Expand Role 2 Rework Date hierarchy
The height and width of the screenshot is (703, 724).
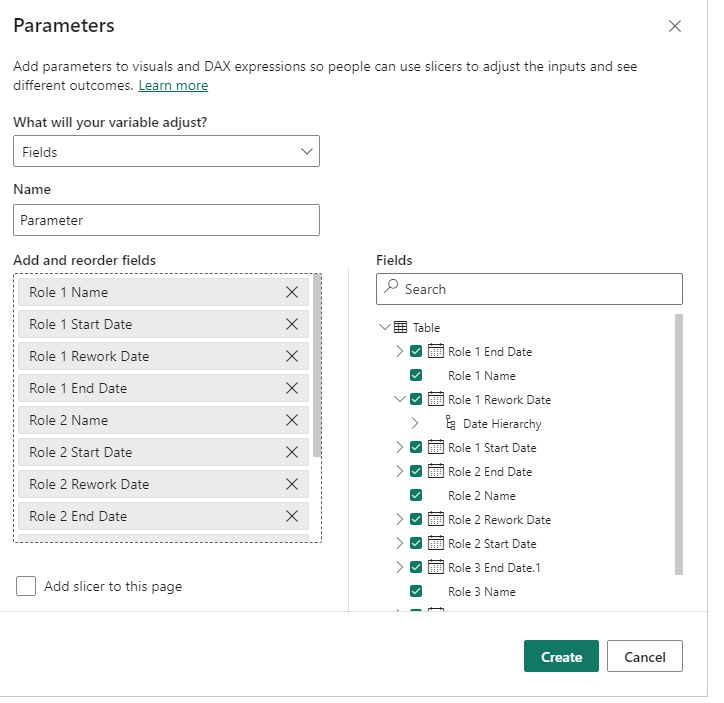399,519
